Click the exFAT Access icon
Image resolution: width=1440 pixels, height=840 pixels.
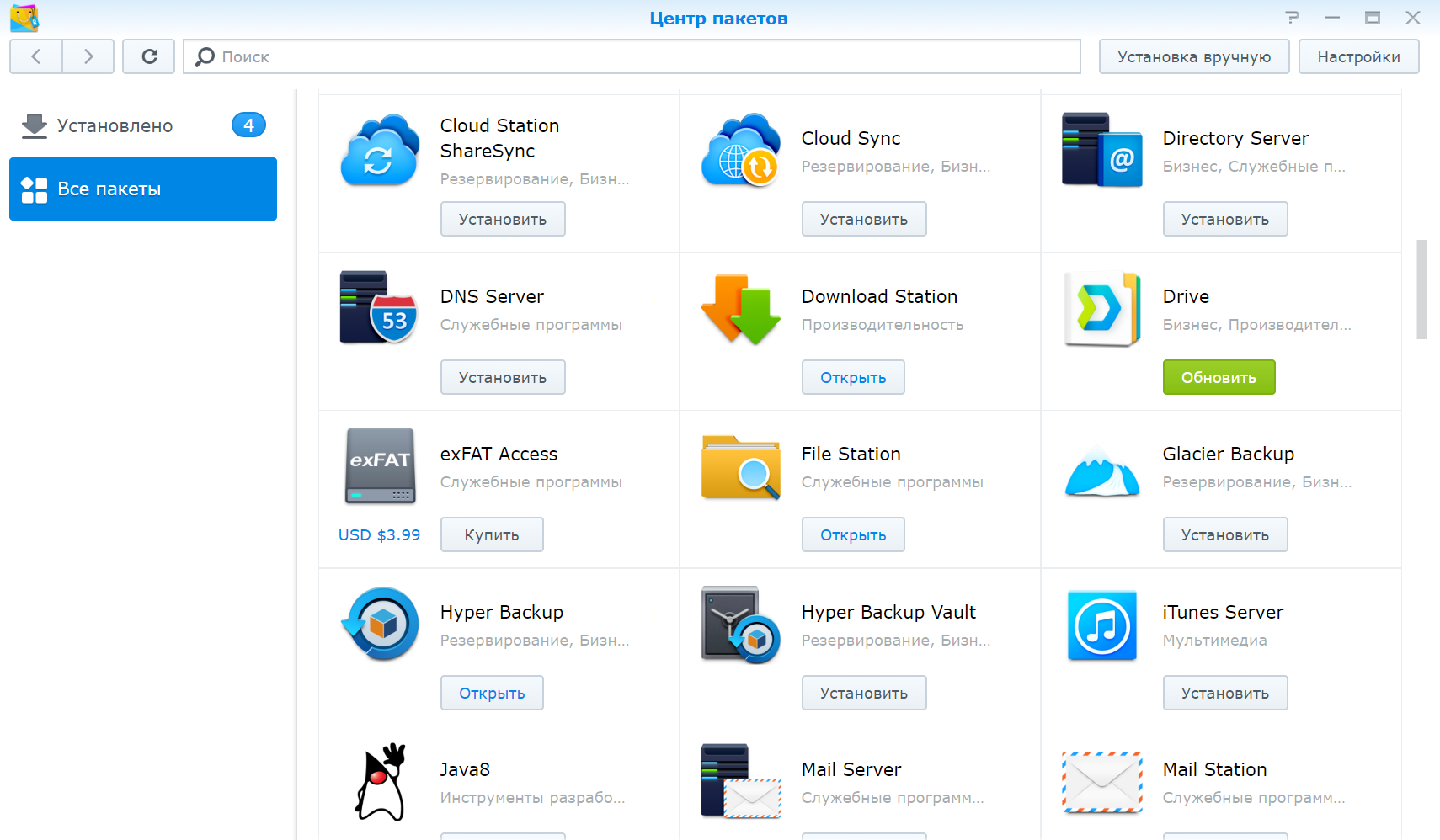pos(380,465)
